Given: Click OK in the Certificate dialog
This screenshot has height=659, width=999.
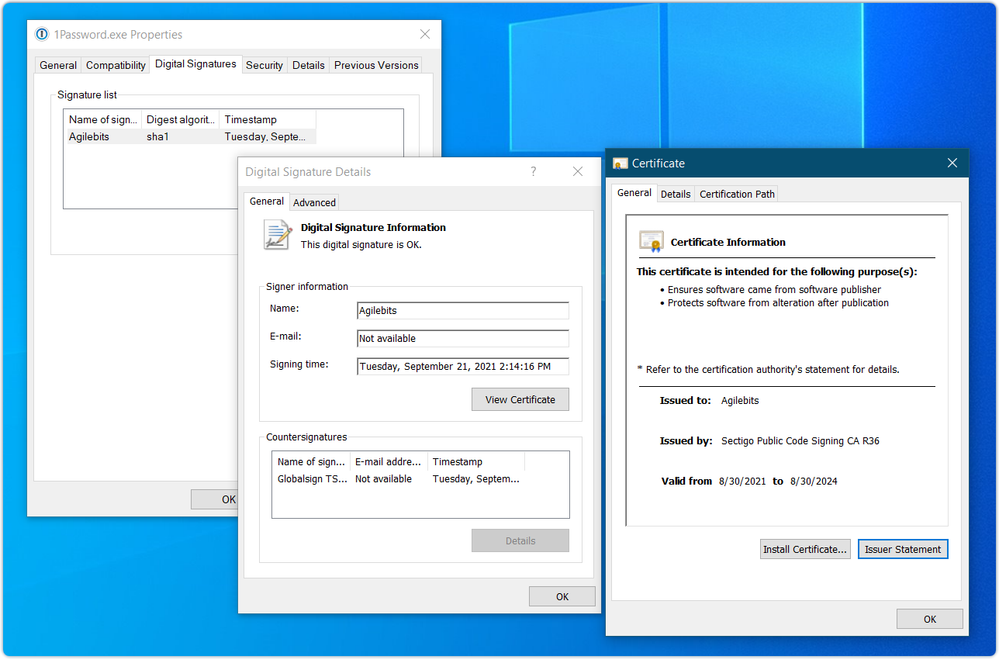Looking at the screenshot, I should point(929,619).
